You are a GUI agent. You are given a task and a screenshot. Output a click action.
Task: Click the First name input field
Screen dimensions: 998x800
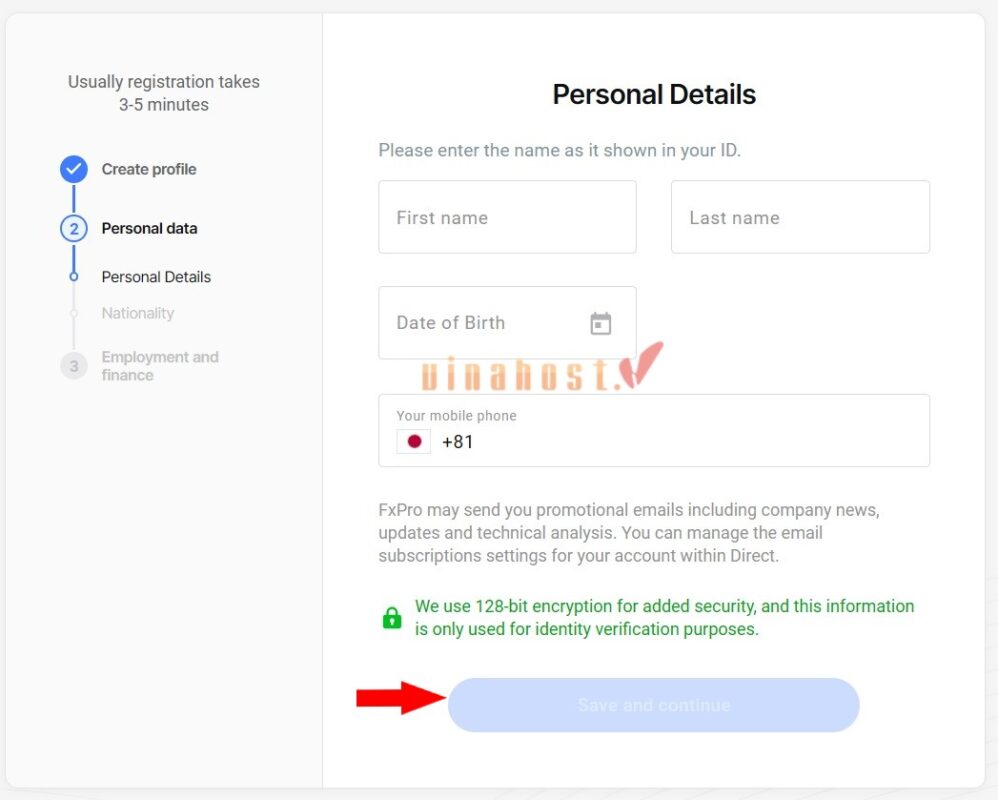click(x=507, y=217)
